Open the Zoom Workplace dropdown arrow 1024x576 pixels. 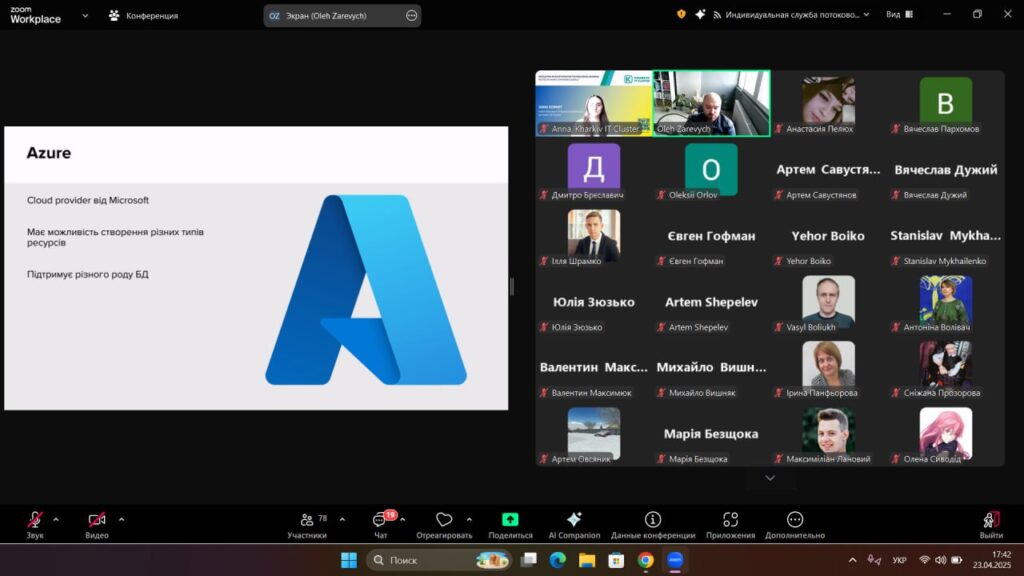pyautogui.click(x=85, y=16)
